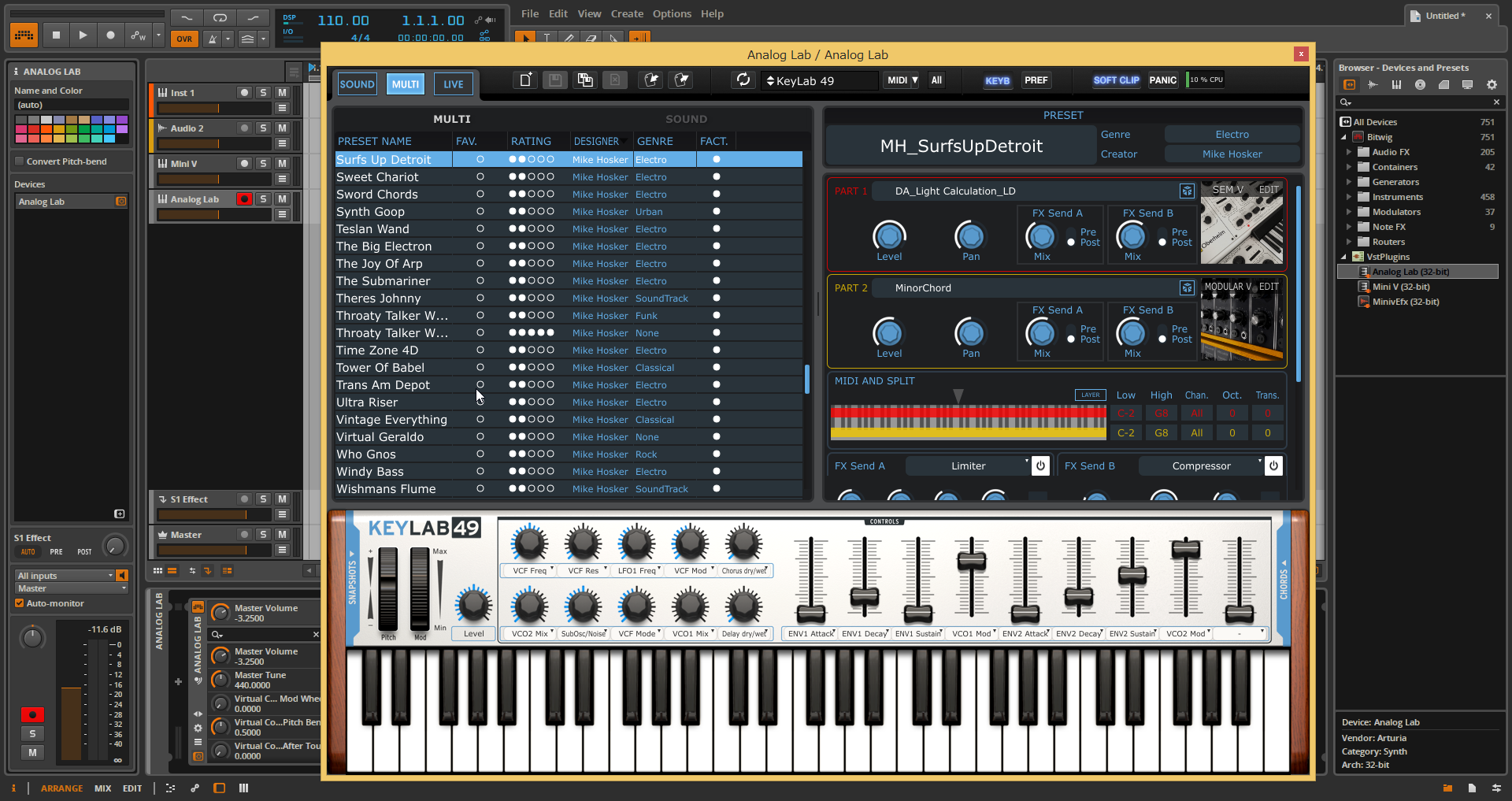Switch to the SOUND tab
Screen dimensions: 1512x801
pyautogui.click(x=357, y=84)
